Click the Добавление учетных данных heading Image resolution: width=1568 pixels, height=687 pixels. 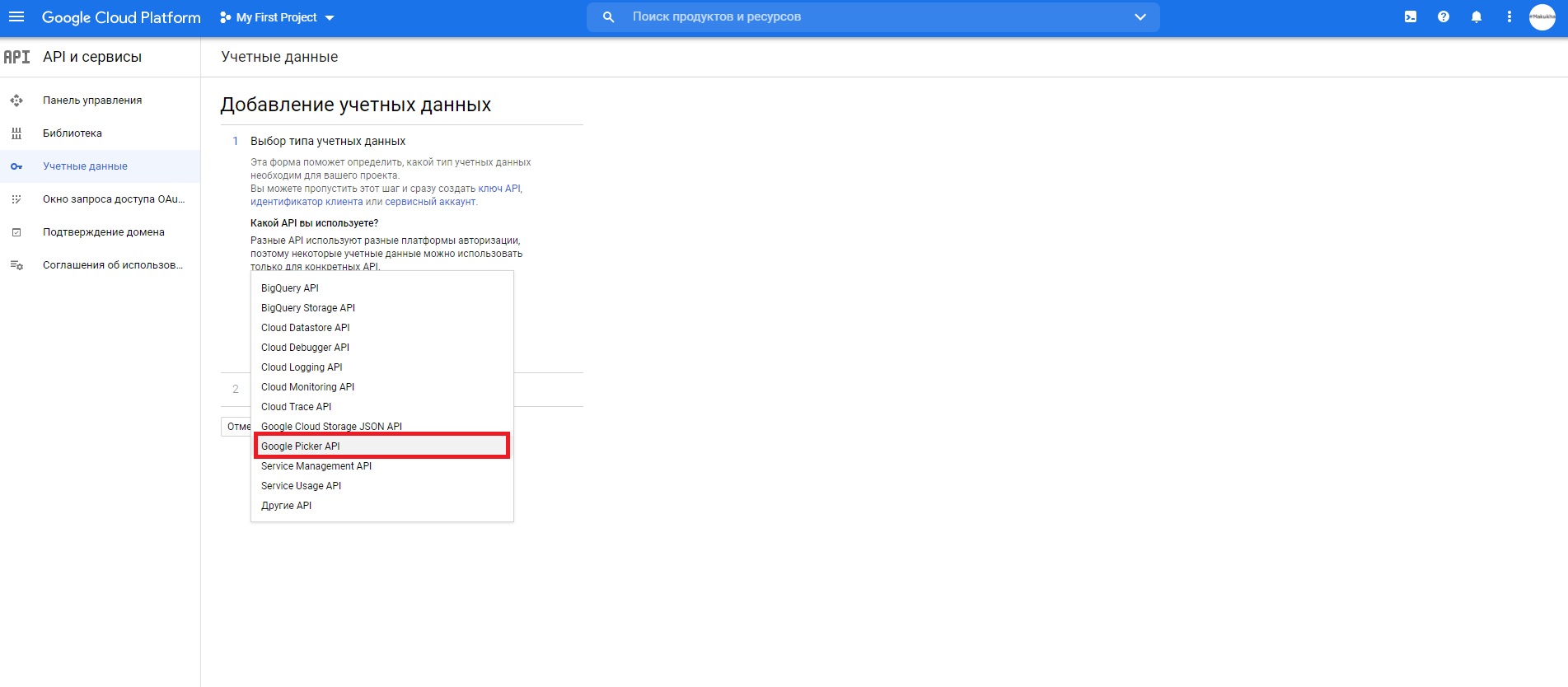coord(356,105)
